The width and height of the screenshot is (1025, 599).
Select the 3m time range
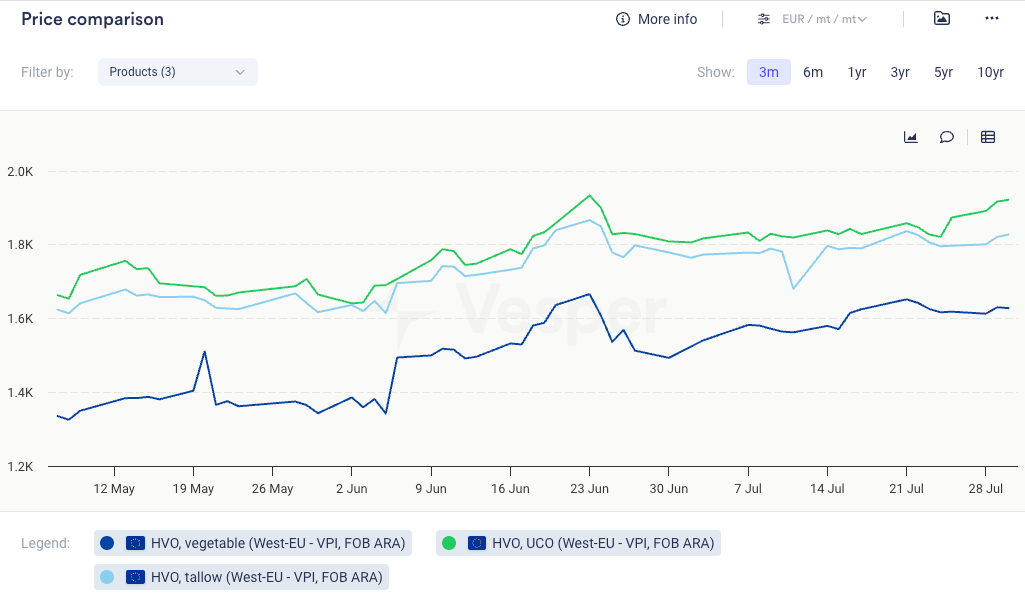pyautogui.click(x=768, y=72)
